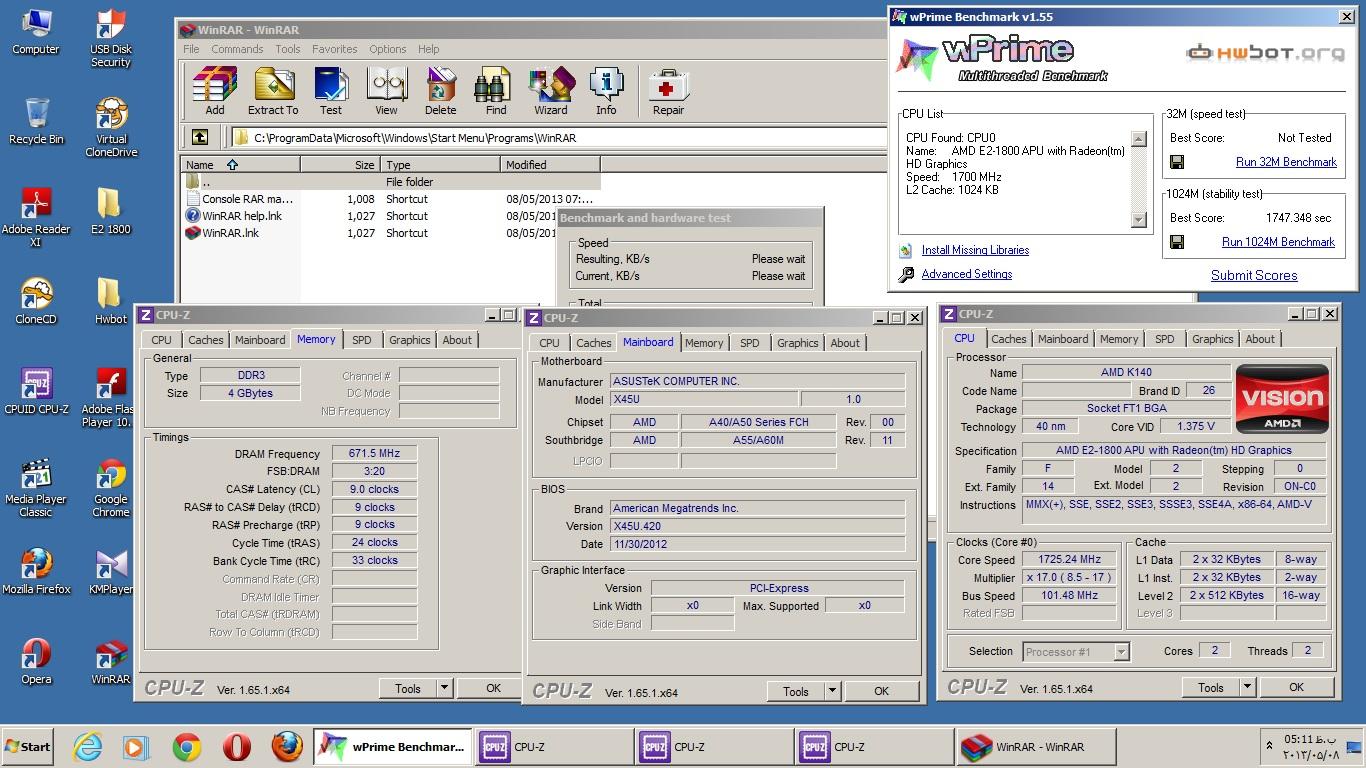This screenshot has height=768, width=1366.
Task: Open the Hwbot folder on desktop
Action: (x=111, y=301)
